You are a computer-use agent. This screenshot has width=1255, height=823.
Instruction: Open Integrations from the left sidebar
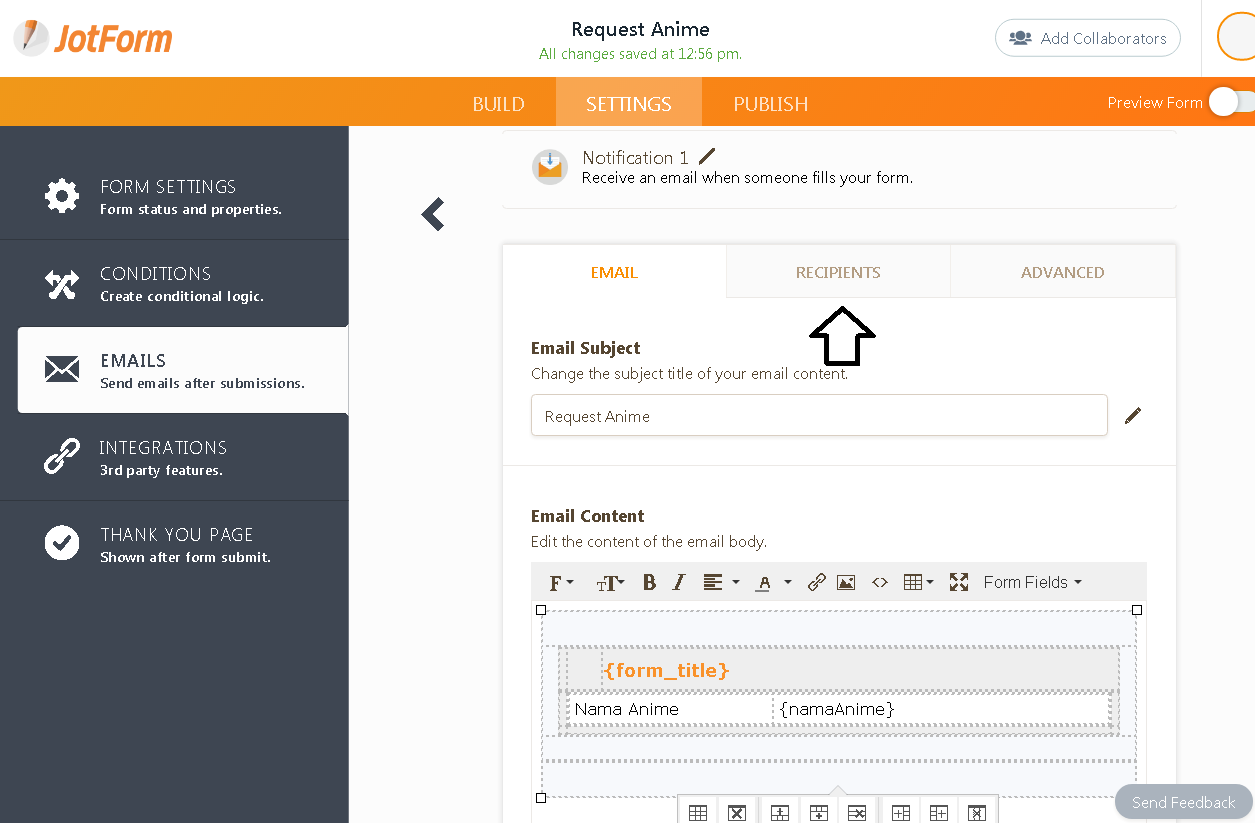pyautogui.click(x=162, y=457)
